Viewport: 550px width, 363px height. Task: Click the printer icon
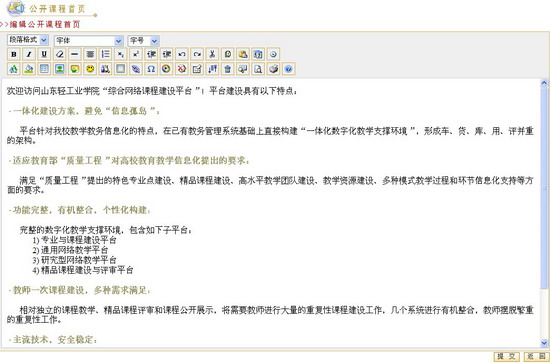(274, 69)
